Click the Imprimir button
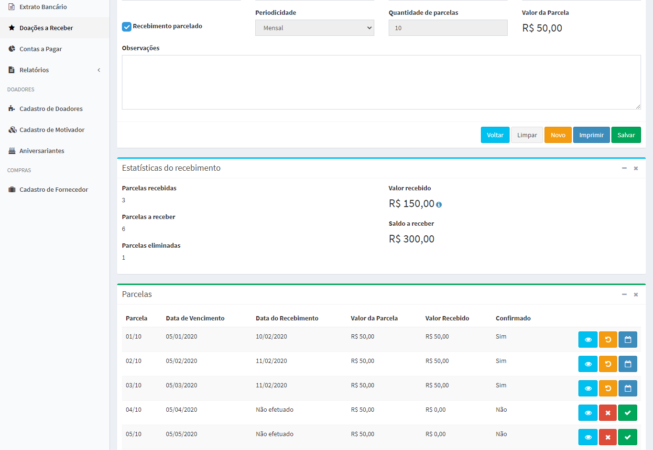Viewport: 653px width, 450px height. pos(591,135)
